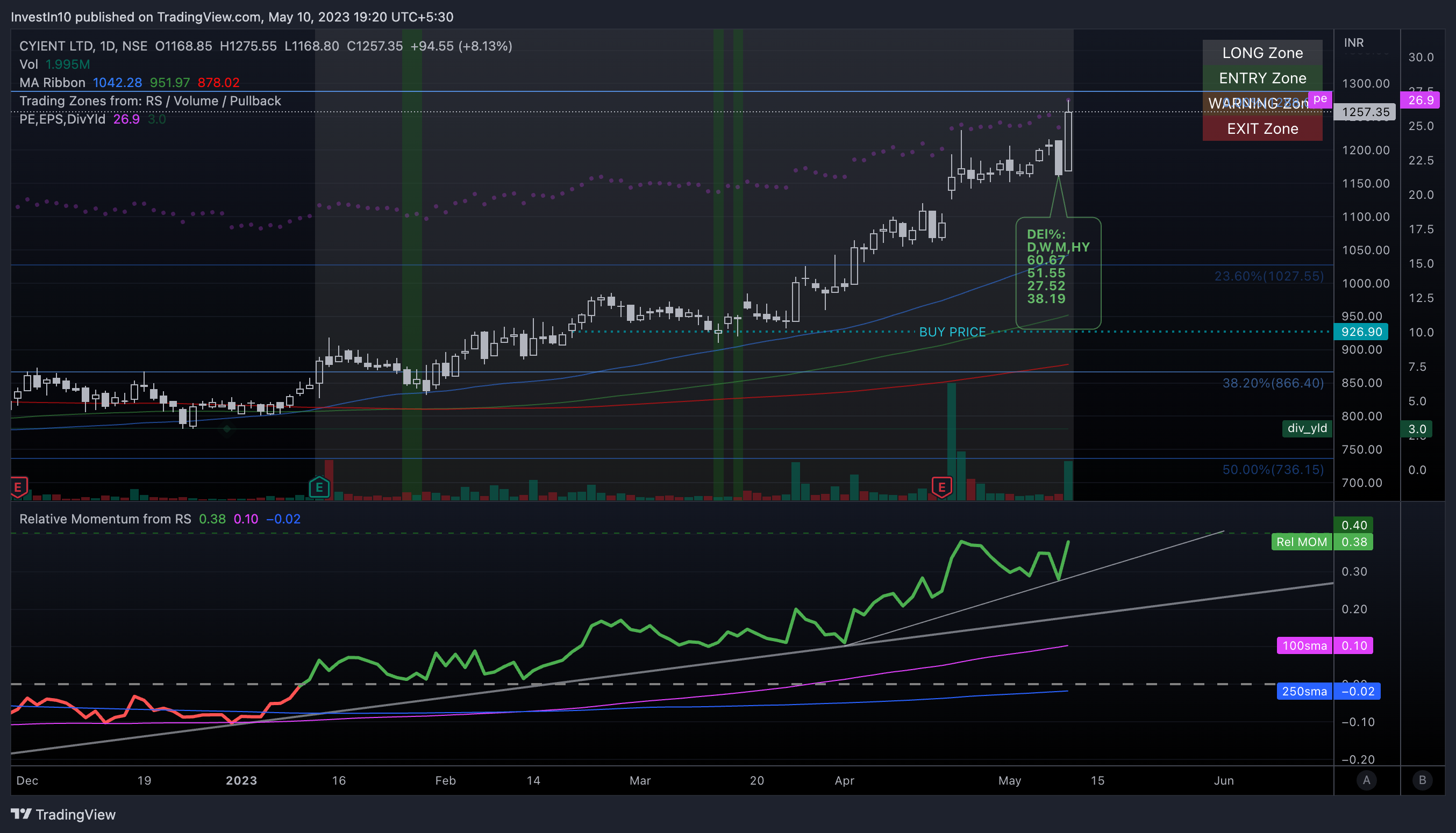Screen dimensions: 1456x833
Task: Click the 1300.00 price axis label
Action: [x=1366, y=83]
